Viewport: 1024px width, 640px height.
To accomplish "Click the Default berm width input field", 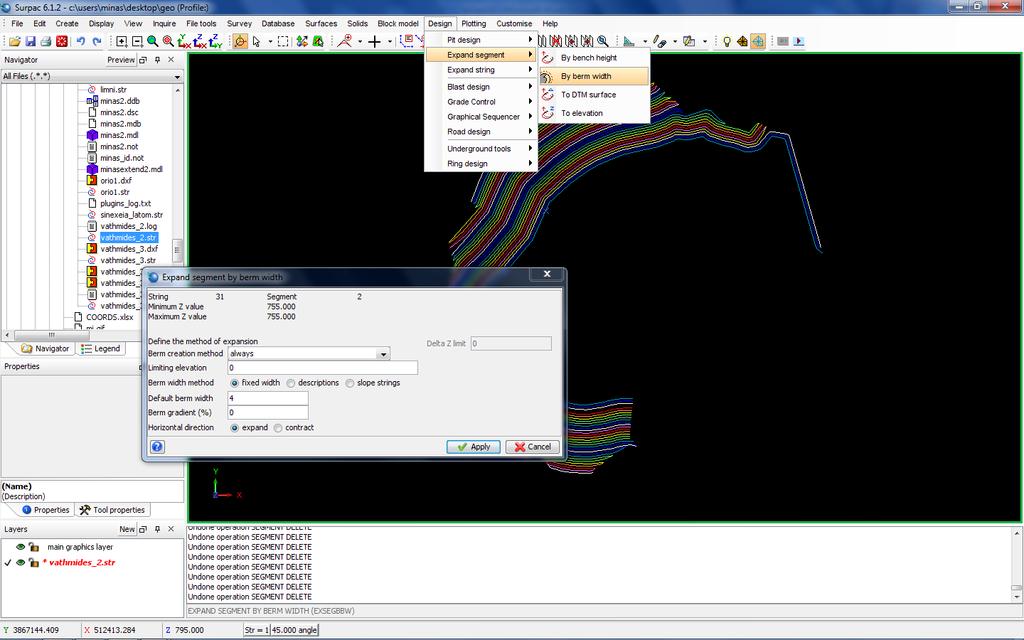I will click(268, 398).
